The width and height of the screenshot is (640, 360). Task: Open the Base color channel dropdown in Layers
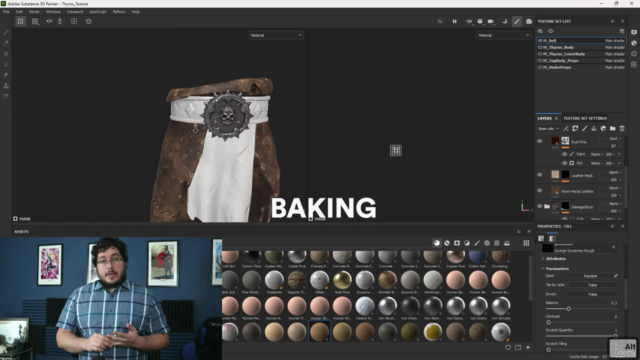pyautogui.click(x=548, y=129)
